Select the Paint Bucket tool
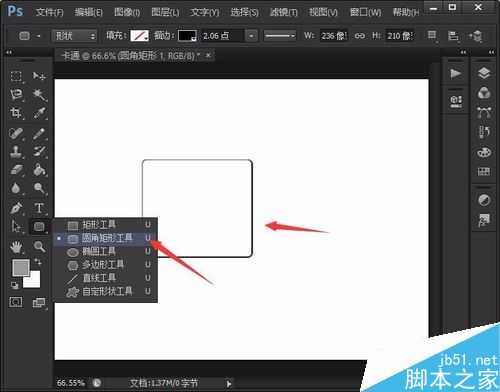The height and width of the screenshot is (392, 500). click(x=39, y=170)
